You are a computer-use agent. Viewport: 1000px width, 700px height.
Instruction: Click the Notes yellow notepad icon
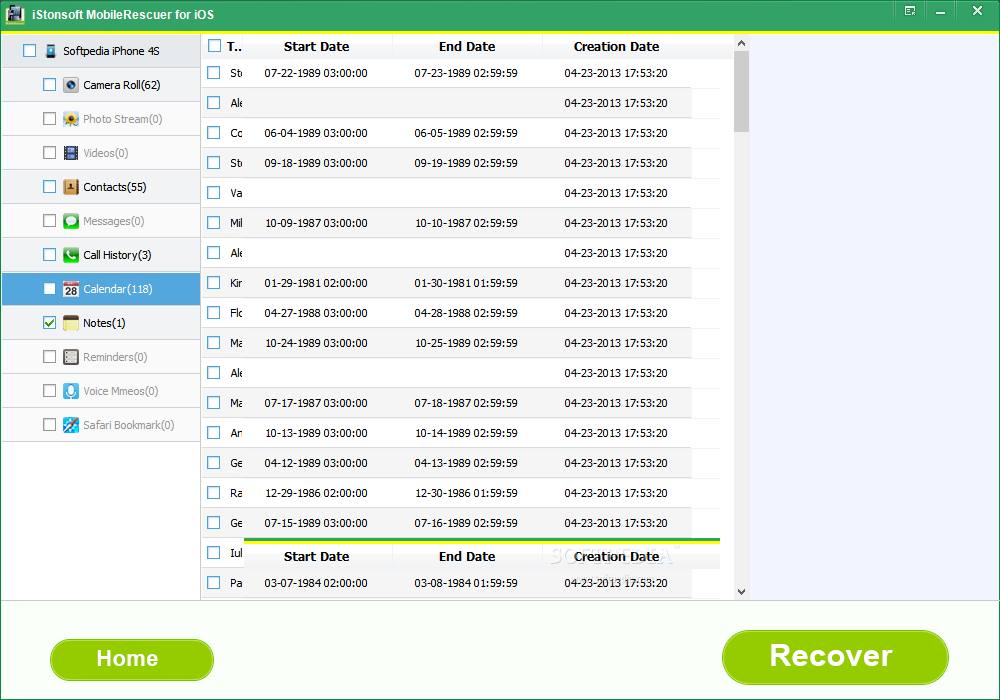(71, 323)
